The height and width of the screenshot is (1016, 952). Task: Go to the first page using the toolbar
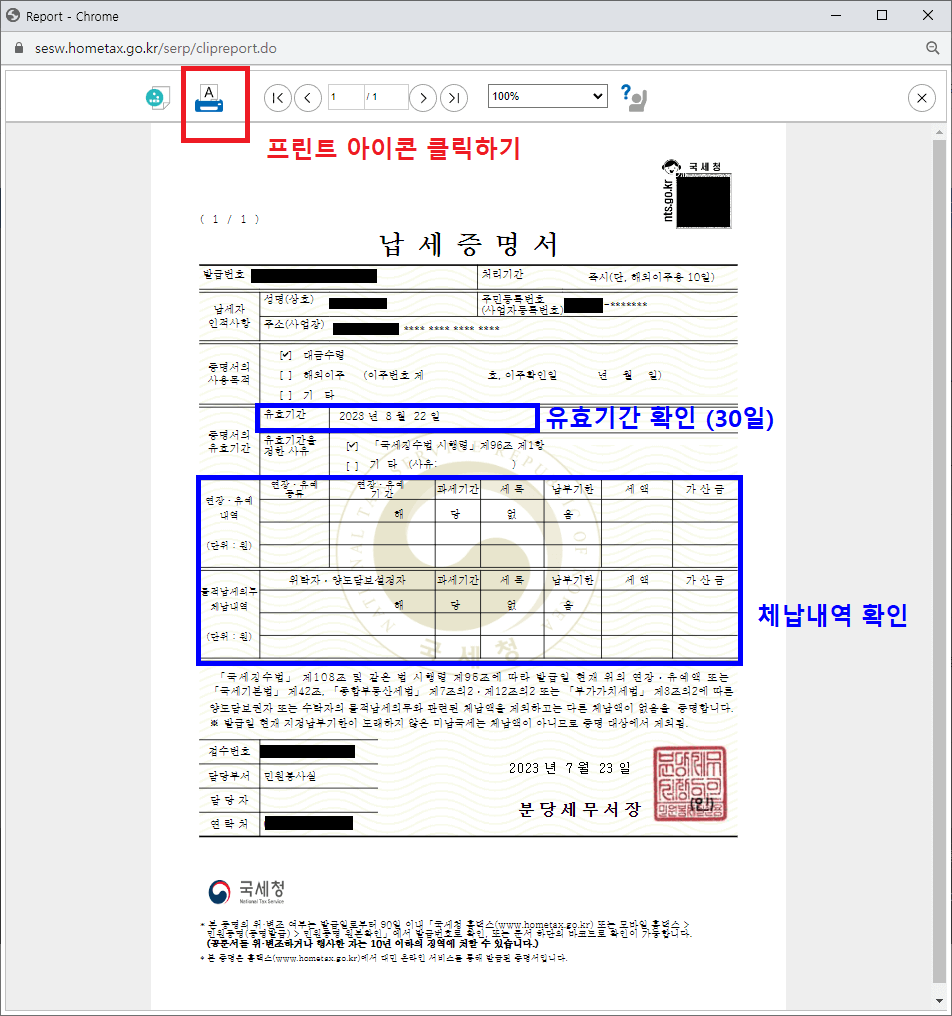(277, 97)
